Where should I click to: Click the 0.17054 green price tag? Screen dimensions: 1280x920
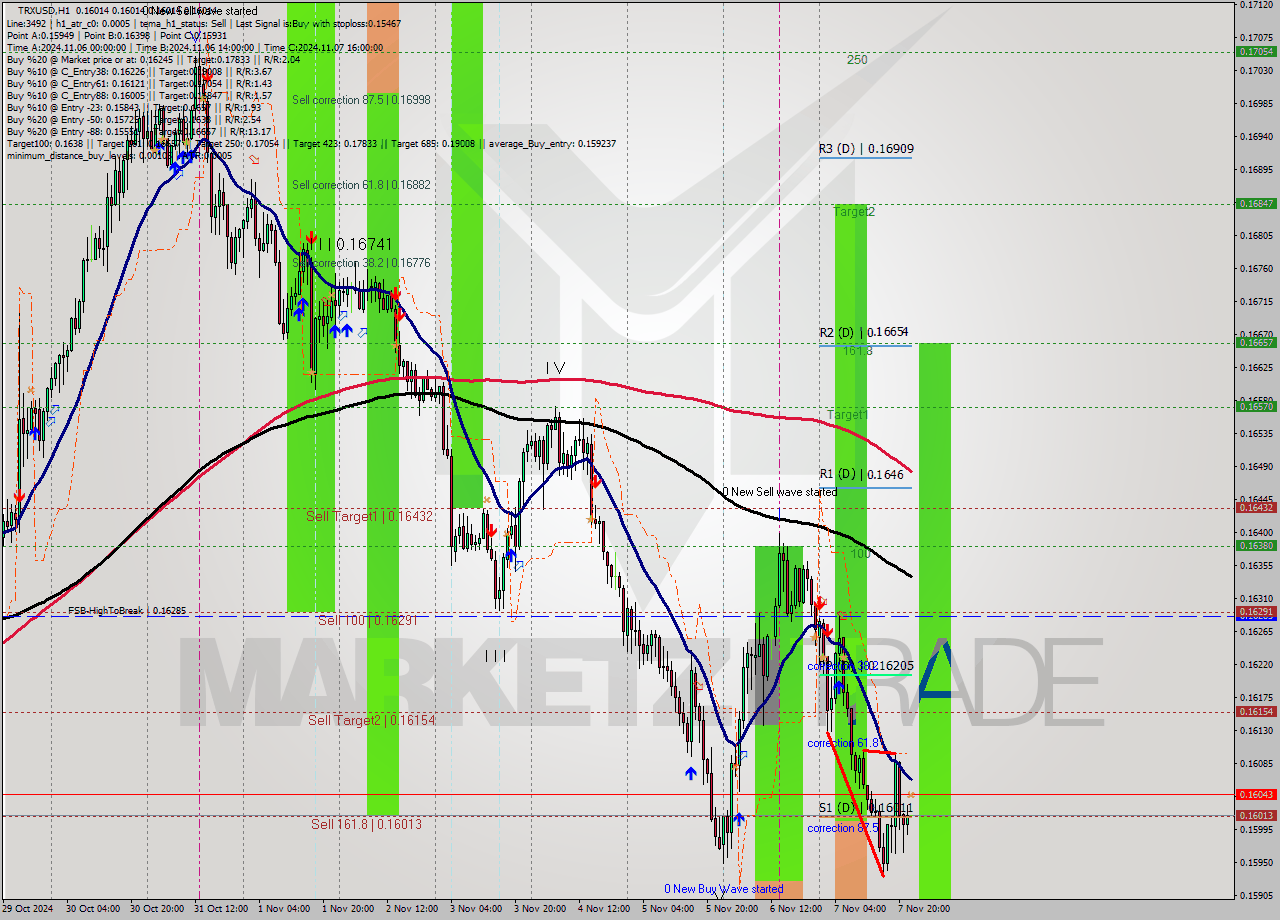pos(1256,52)
